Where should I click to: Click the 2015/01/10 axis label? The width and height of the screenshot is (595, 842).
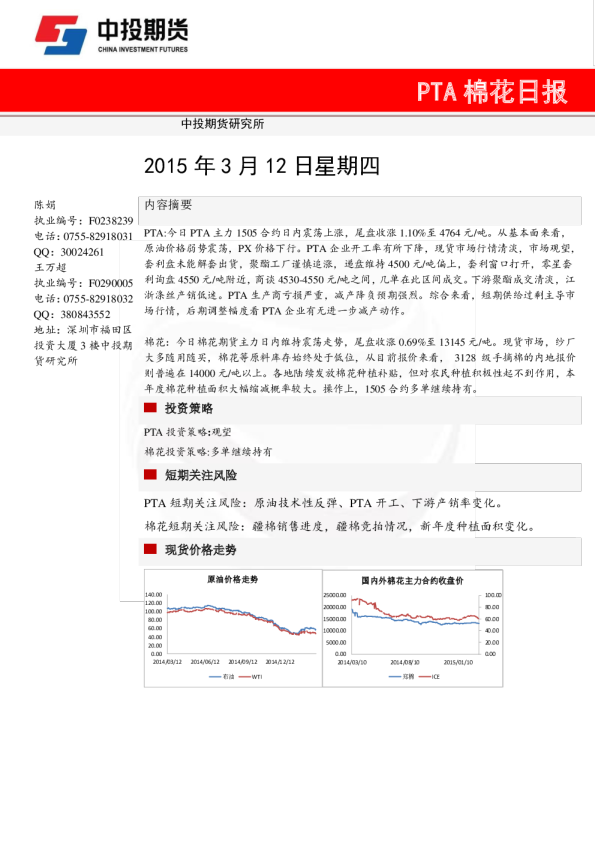459,662
